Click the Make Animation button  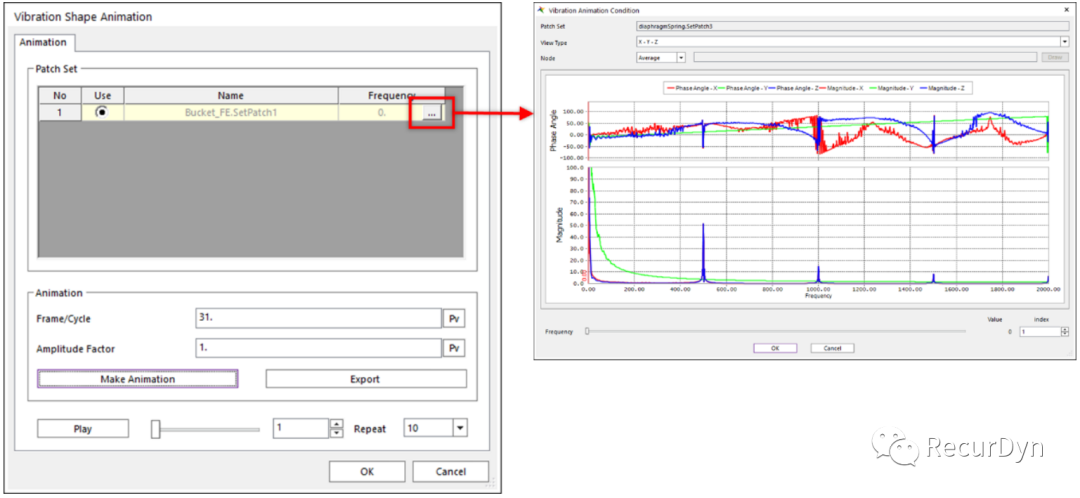[x=137, y=379]
